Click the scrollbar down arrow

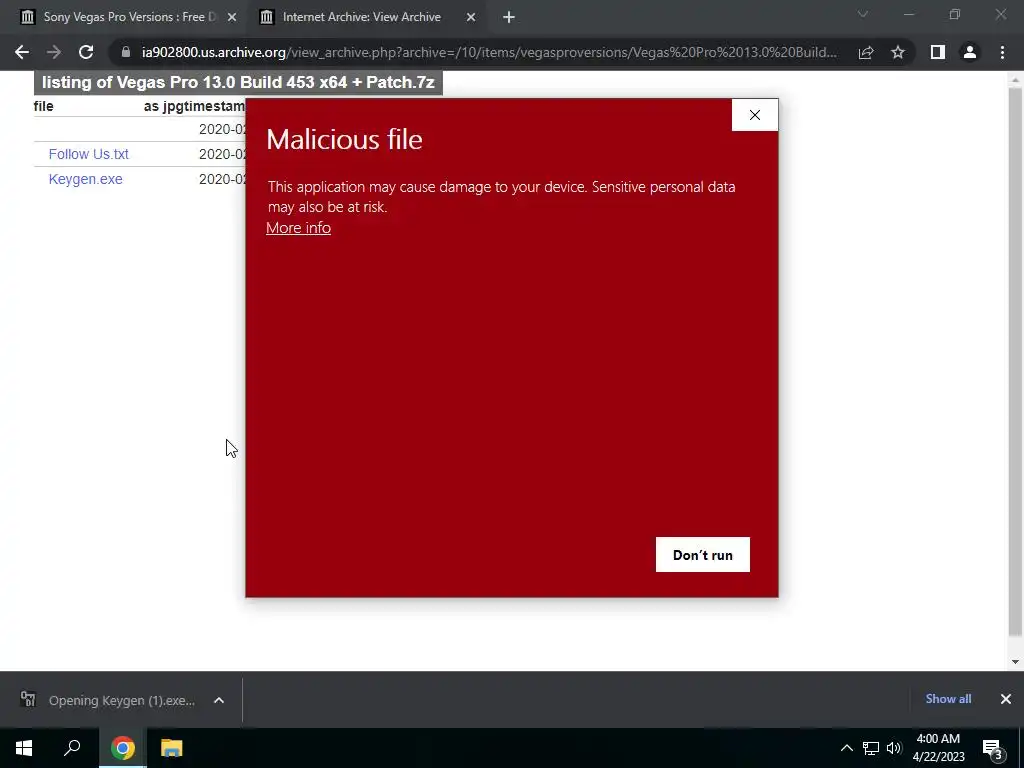[x=1015, y=662]
